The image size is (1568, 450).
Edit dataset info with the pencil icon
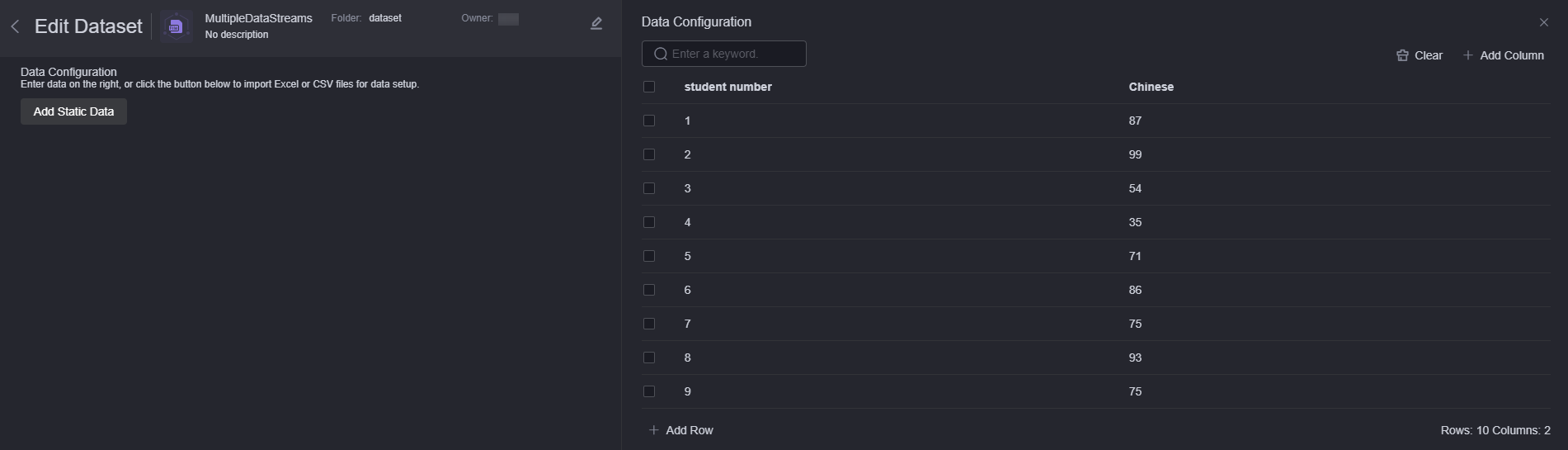(x=596, y=24)
